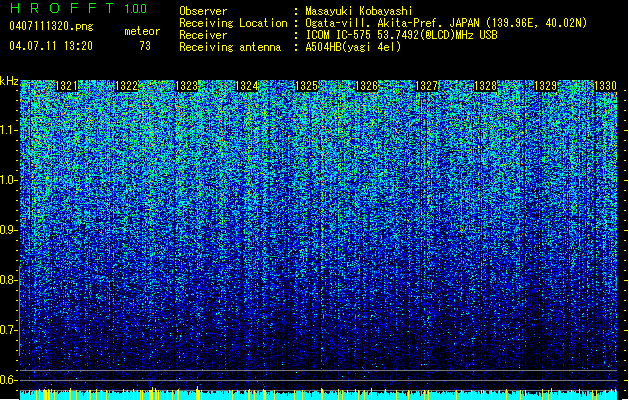The image size is (629, 400).
Task: Click the 0.6 frequency axis label
Action: pos(9,380)
